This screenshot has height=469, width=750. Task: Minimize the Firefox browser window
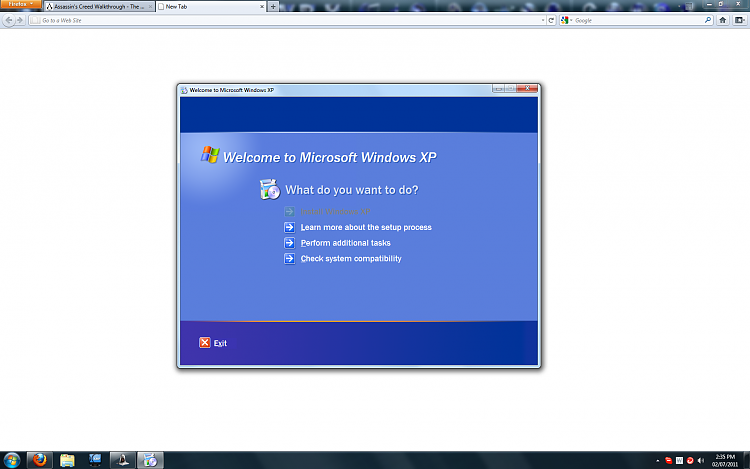pyautogui.click(x=709, y=4)
